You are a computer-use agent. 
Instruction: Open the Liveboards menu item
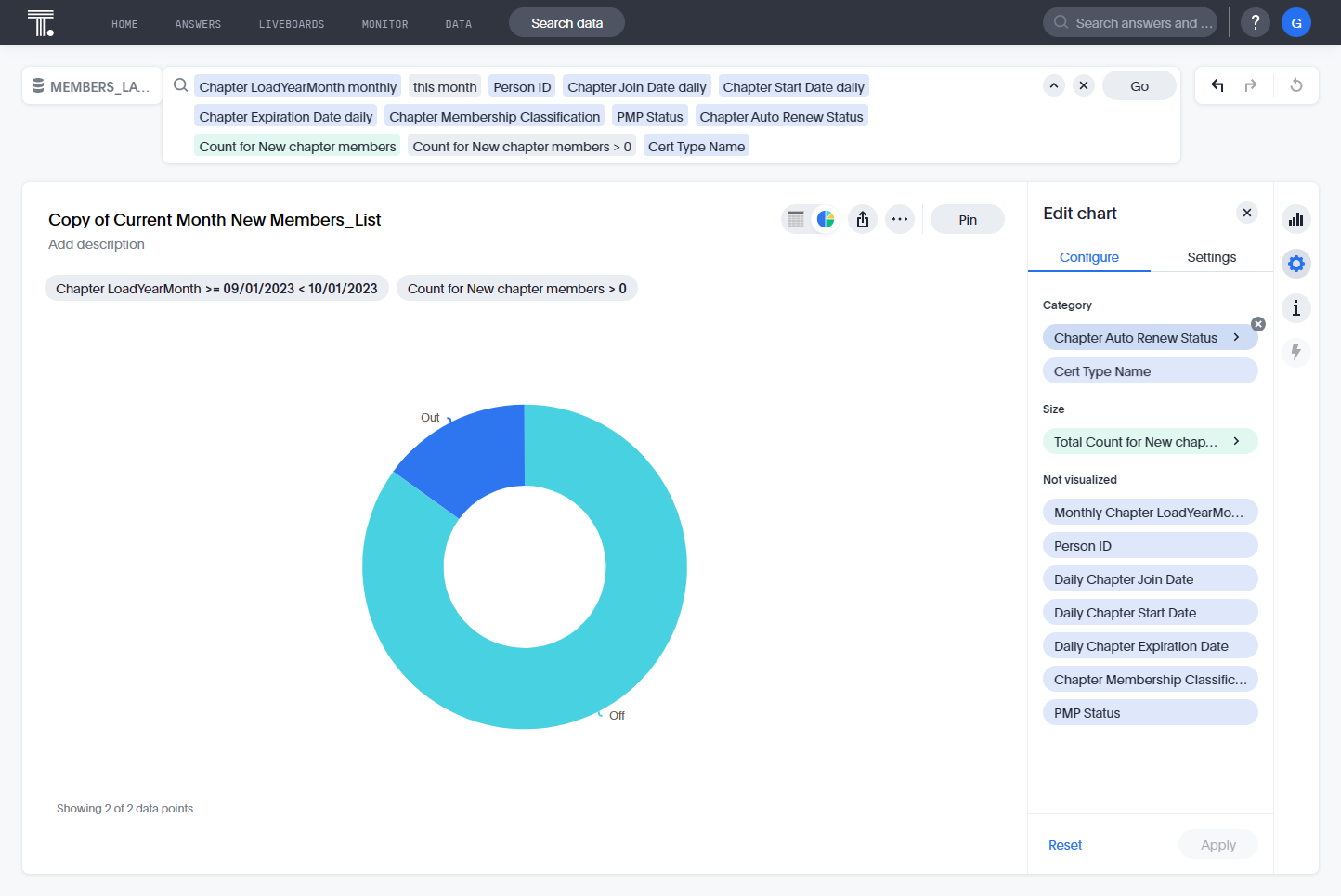[x=292, y=24]
